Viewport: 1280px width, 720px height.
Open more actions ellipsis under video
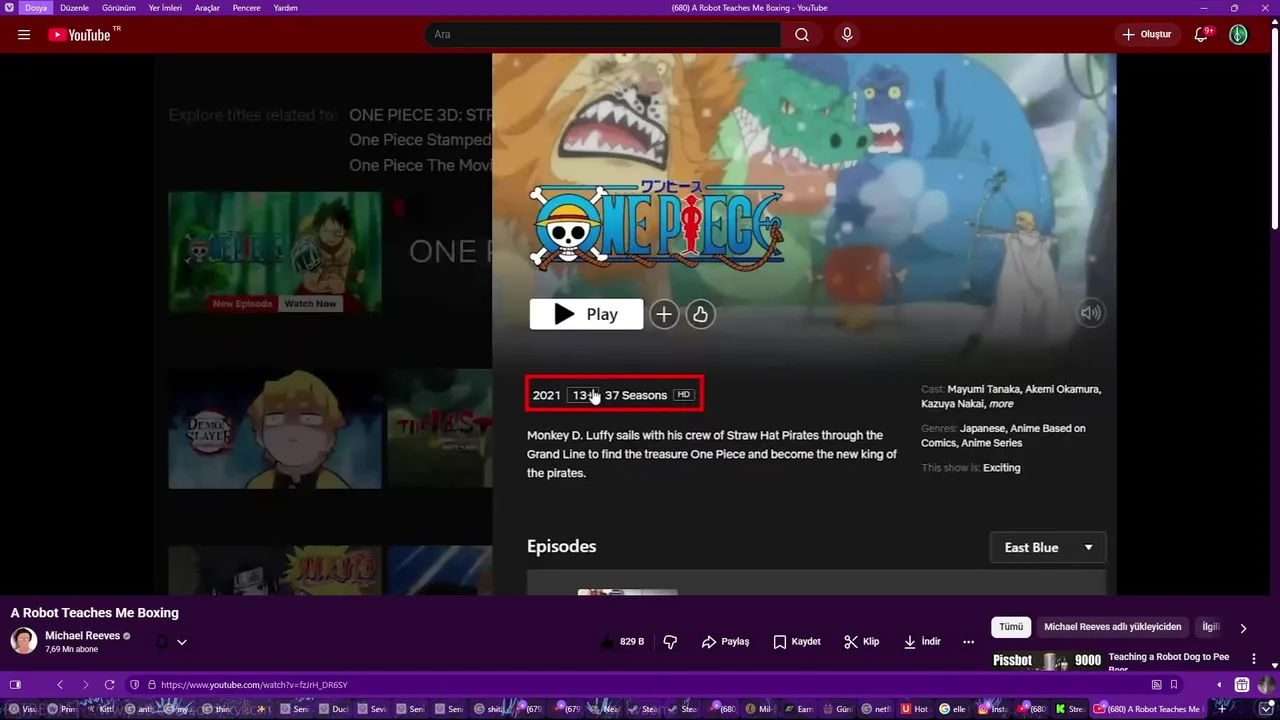click(x=968, y=642)
